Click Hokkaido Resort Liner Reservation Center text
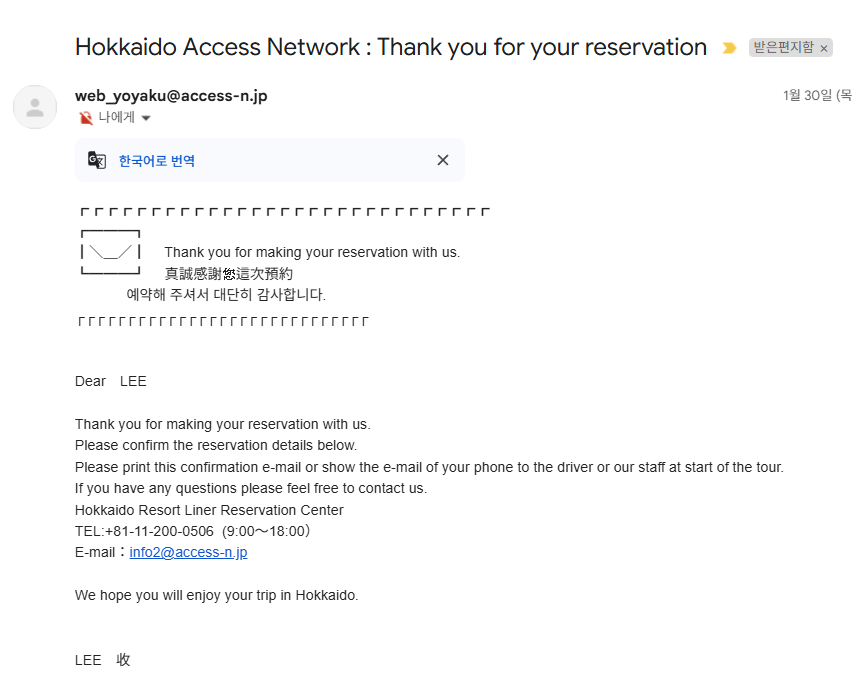The height and width of the screenshot is (681, 852). coord(209,510)
